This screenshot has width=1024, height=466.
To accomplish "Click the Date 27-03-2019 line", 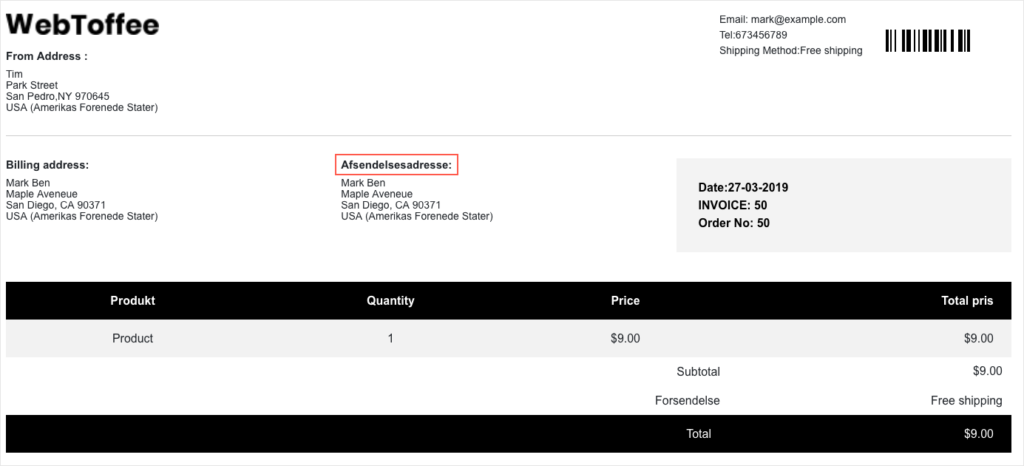I will pyautogui.click(x=743, y=188).
